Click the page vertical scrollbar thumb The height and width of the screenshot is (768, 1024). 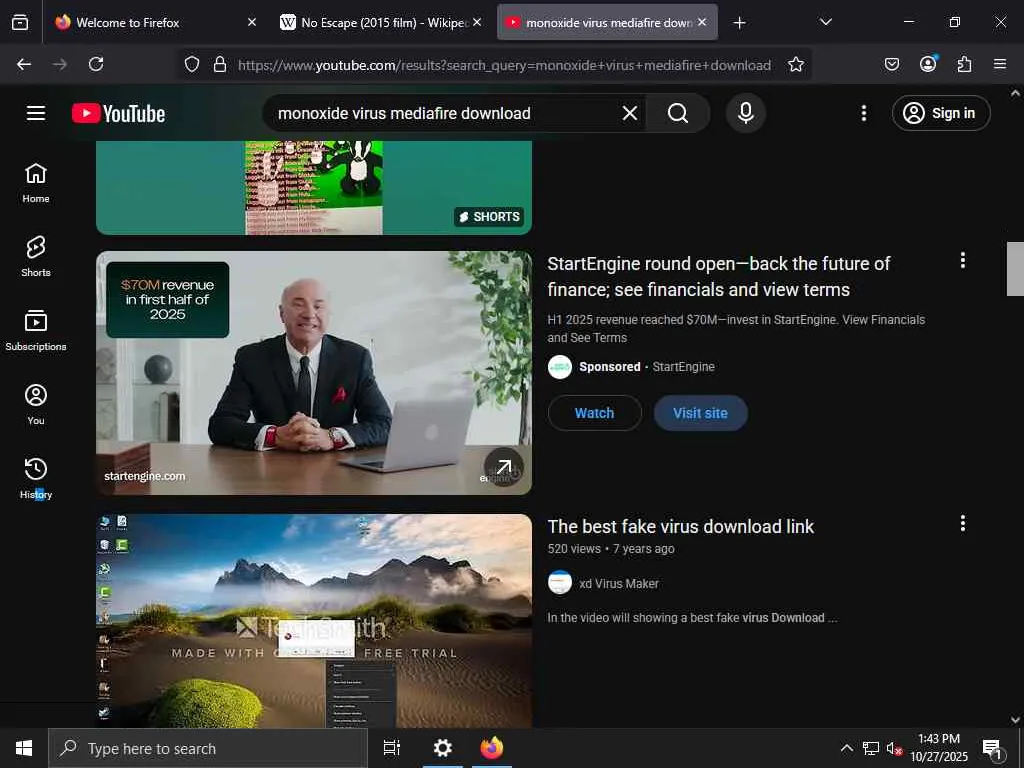(x=1015, y=268)
